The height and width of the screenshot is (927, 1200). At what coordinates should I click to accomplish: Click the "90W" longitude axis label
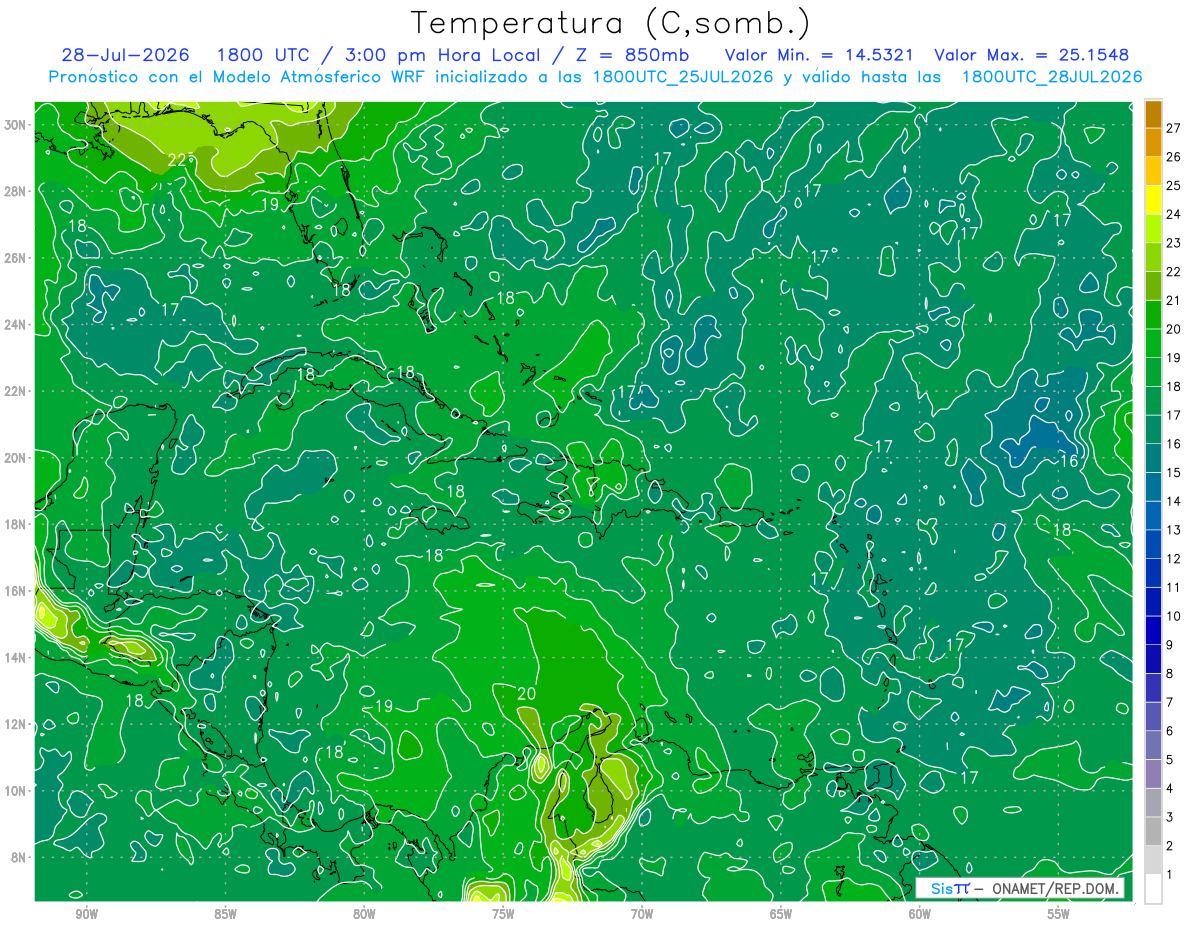pyautogui.click(x=86, y=915)
